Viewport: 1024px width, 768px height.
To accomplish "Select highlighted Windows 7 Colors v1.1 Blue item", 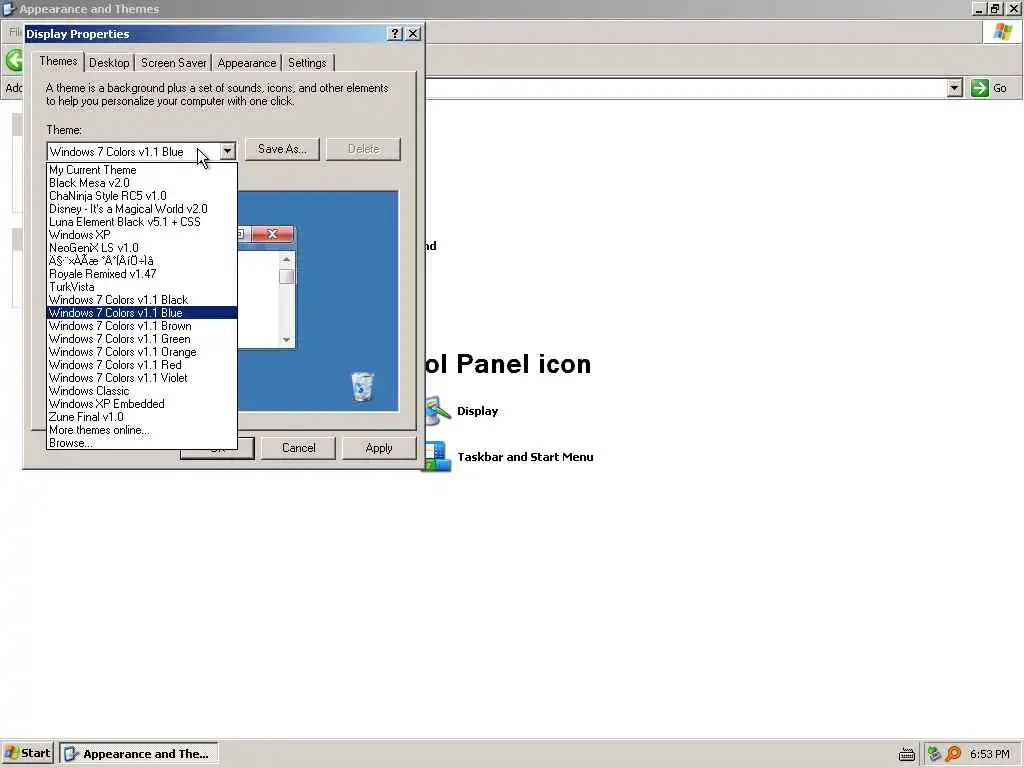I will pyautogui.click(x=142, y=313).
